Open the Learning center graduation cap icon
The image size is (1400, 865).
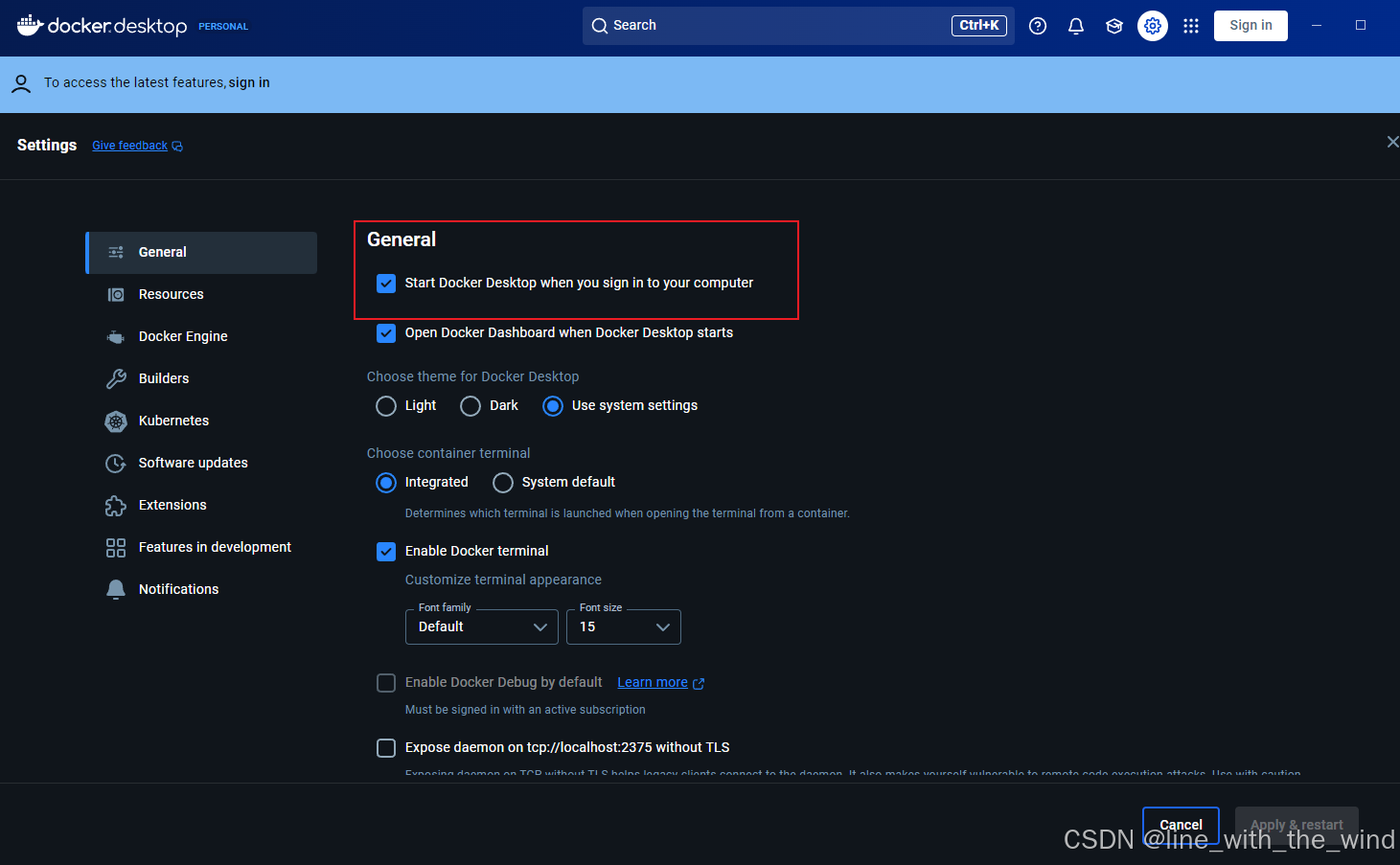(x=1114, y=26)
